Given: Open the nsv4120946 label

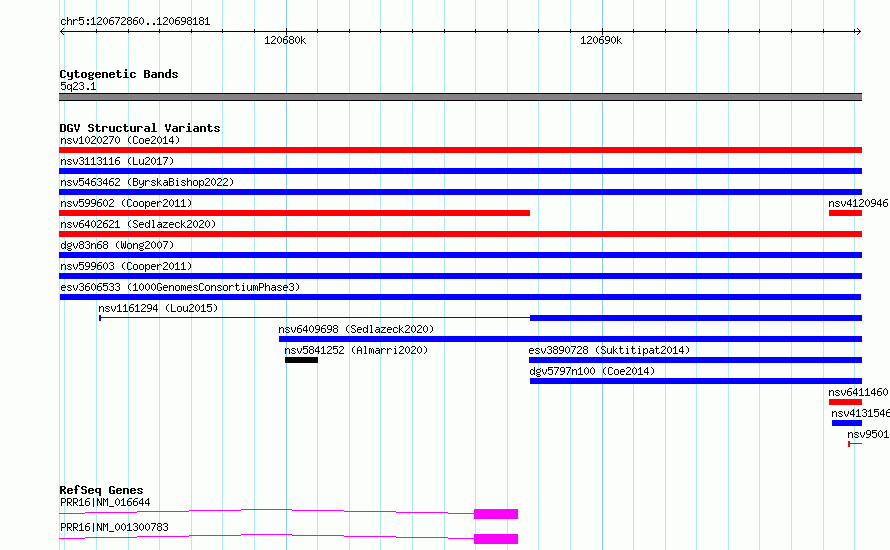Looking at the screenshot, I should [858, 203].
